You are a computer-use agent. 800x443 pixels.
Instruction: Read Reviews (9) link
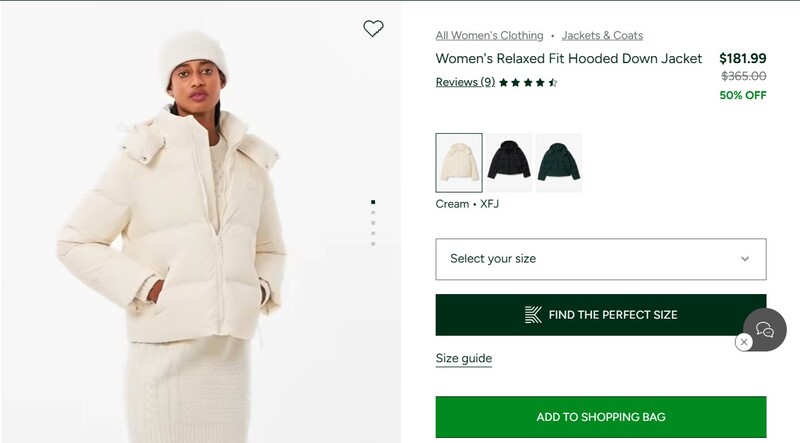(x=465, y=82)
